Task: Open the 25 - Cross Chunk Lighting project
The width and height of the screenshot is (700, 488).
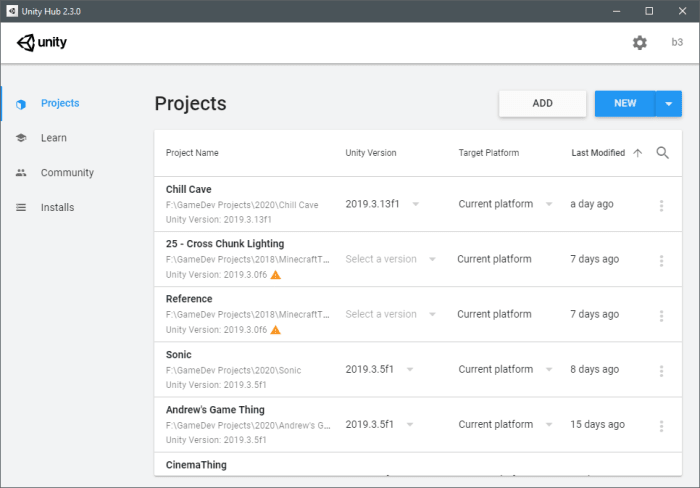Action: [x=225, y=244]
